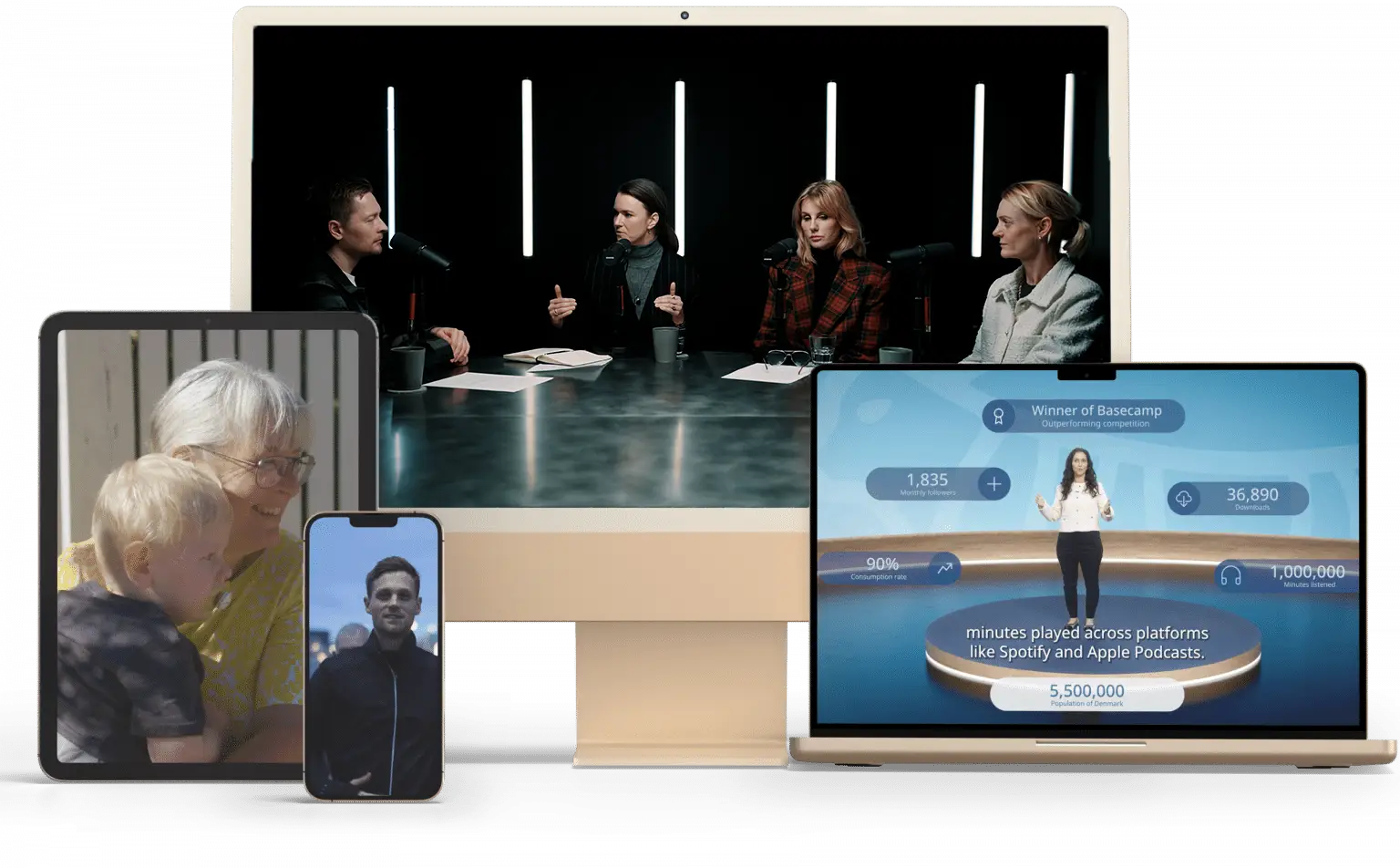Click the subtitle text about Spotify and Apple Podcasts
Viewport: 1400px width, 868px height.
click(1086, 642)
